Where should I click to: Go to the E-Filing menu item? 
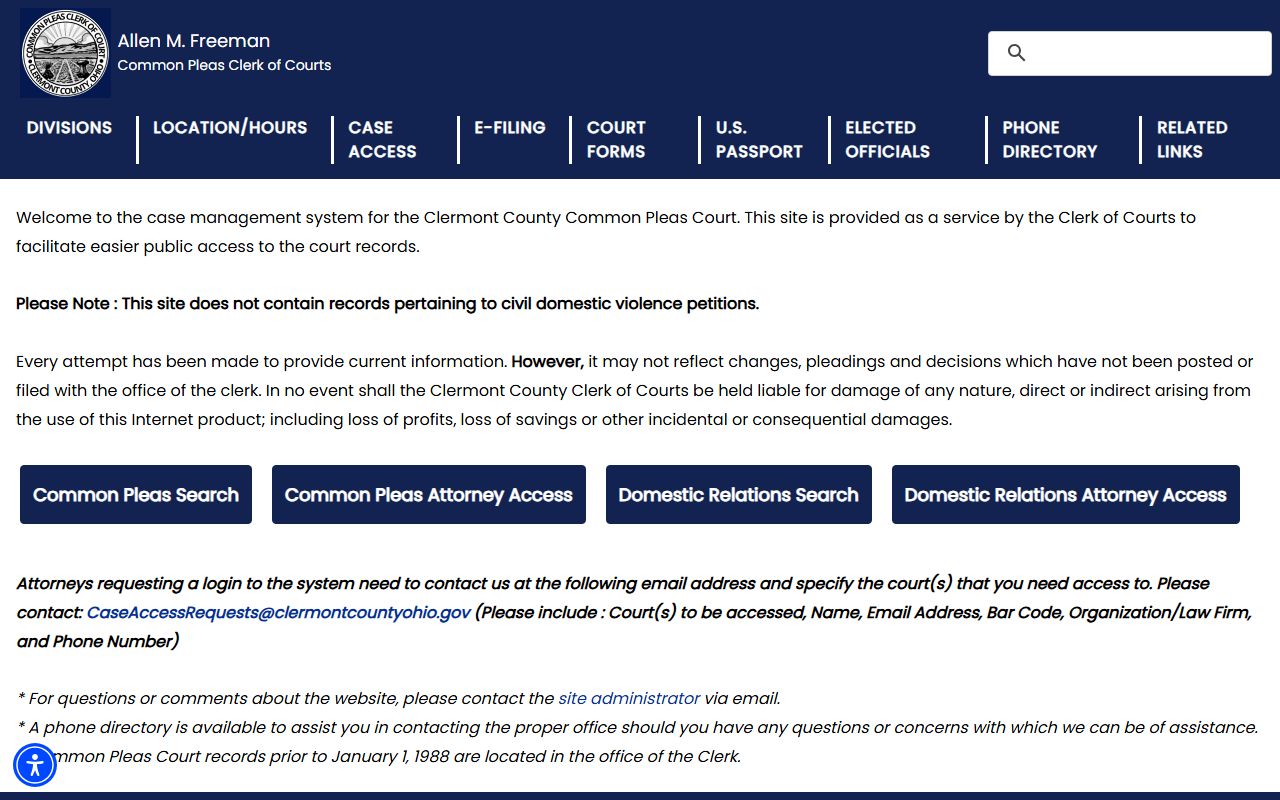click(x=510, y=128)
